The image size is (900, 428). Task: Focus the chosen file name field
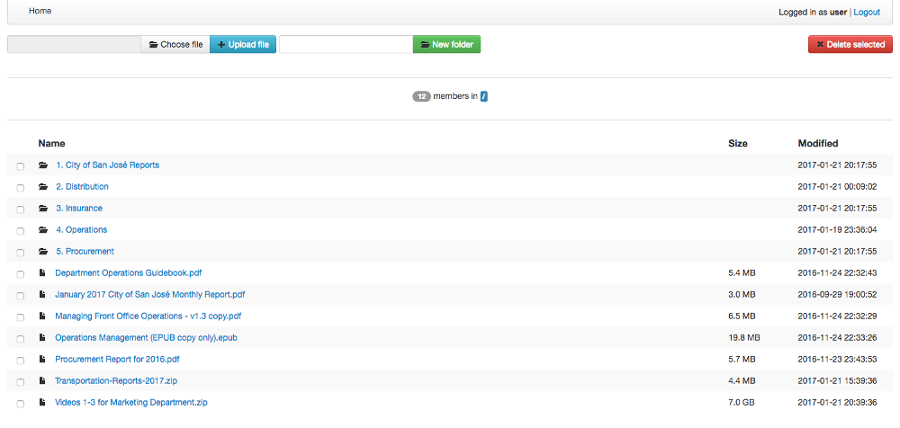[74, 45]
